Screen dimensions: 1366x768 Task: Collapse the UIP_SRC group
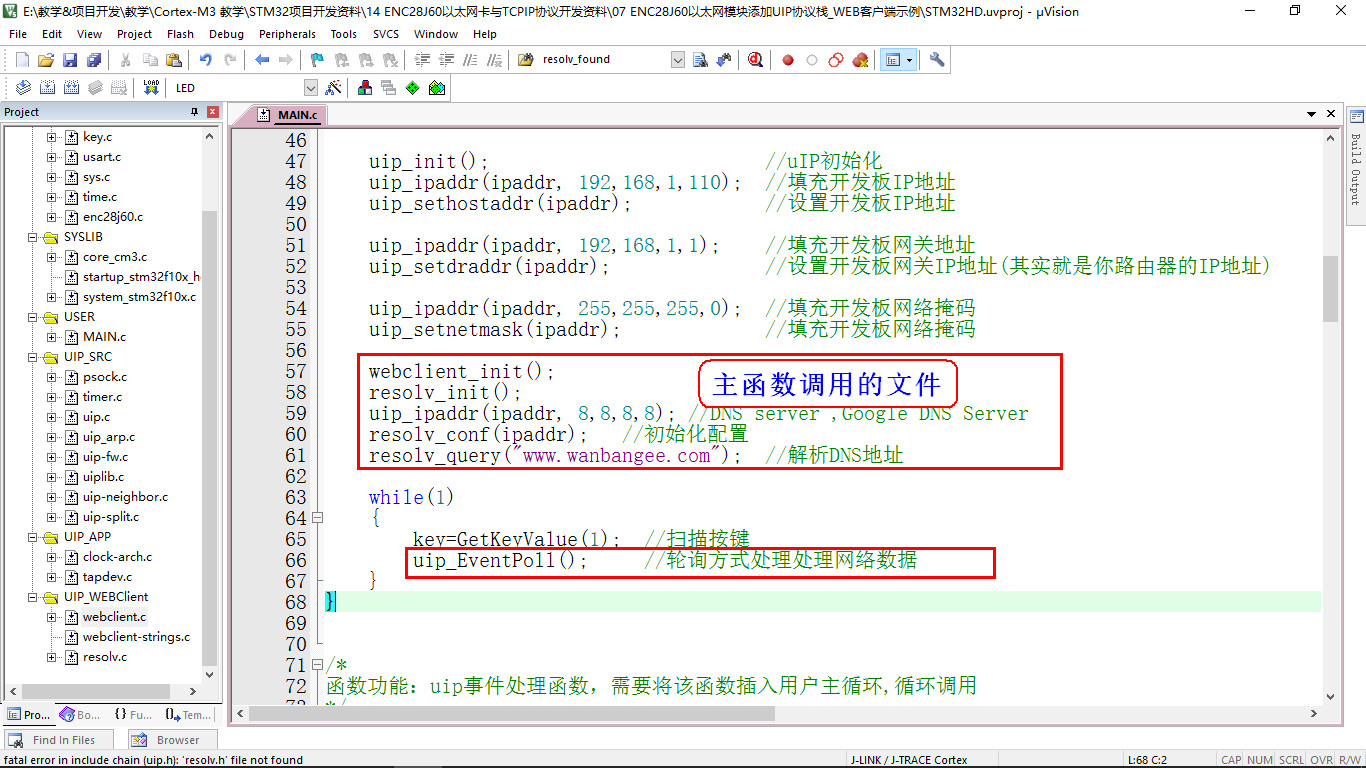coord(33,357)
